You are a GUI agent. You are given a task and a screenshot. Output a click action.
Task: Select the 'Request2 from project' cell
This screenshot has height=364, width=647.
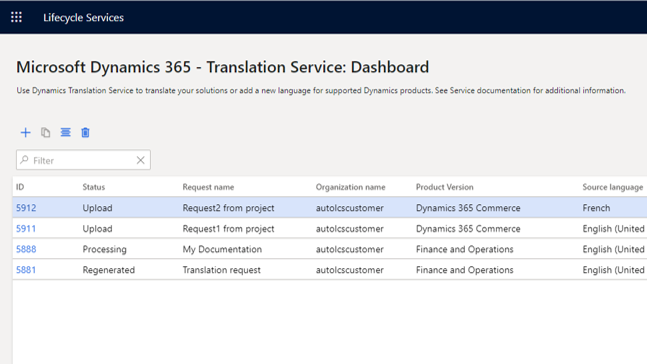pos(228,208)
